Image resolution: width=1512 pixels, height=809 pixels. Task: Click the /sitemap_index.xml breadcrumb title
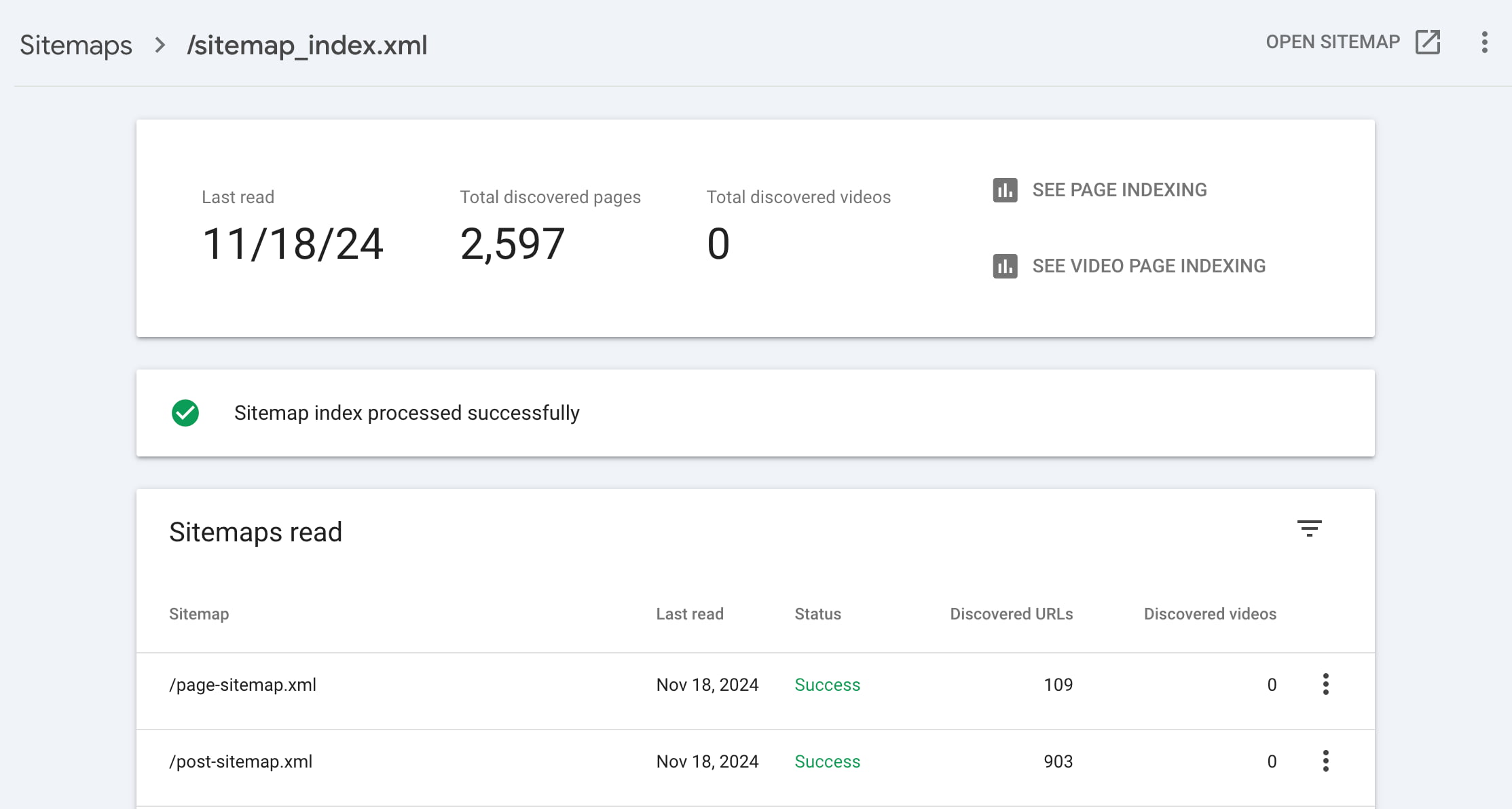[x=307, y=46]
